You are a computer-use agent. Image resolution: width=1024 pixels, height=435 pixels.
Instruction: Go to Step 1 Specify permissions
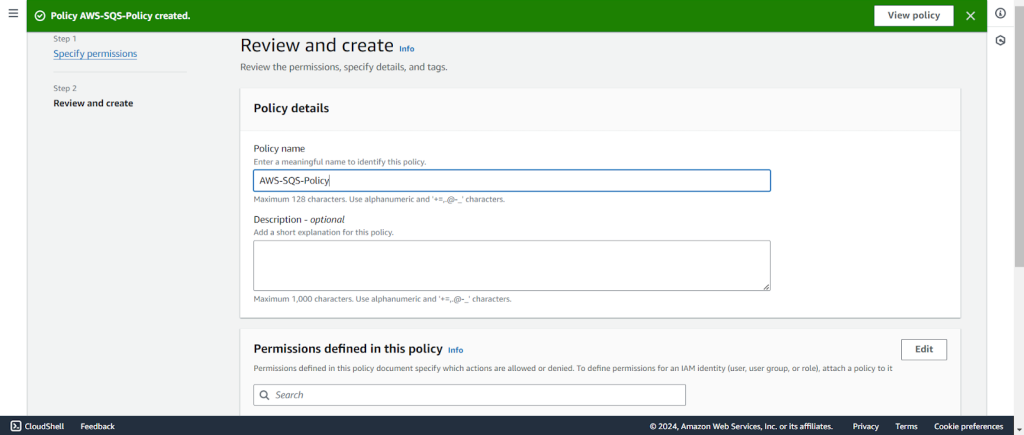point(95,54)
